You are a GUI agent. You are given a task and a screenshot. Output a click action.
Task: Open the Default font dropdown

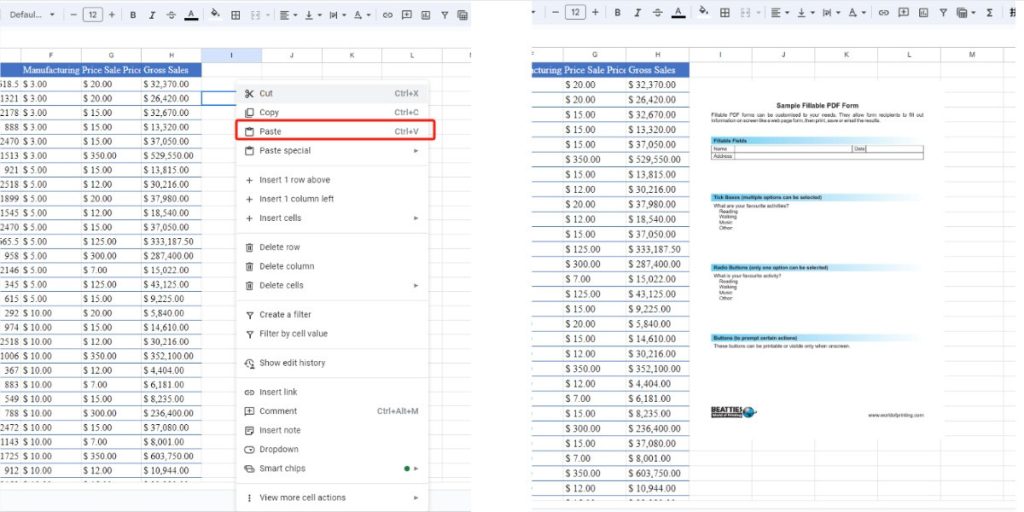click(31, 14)
